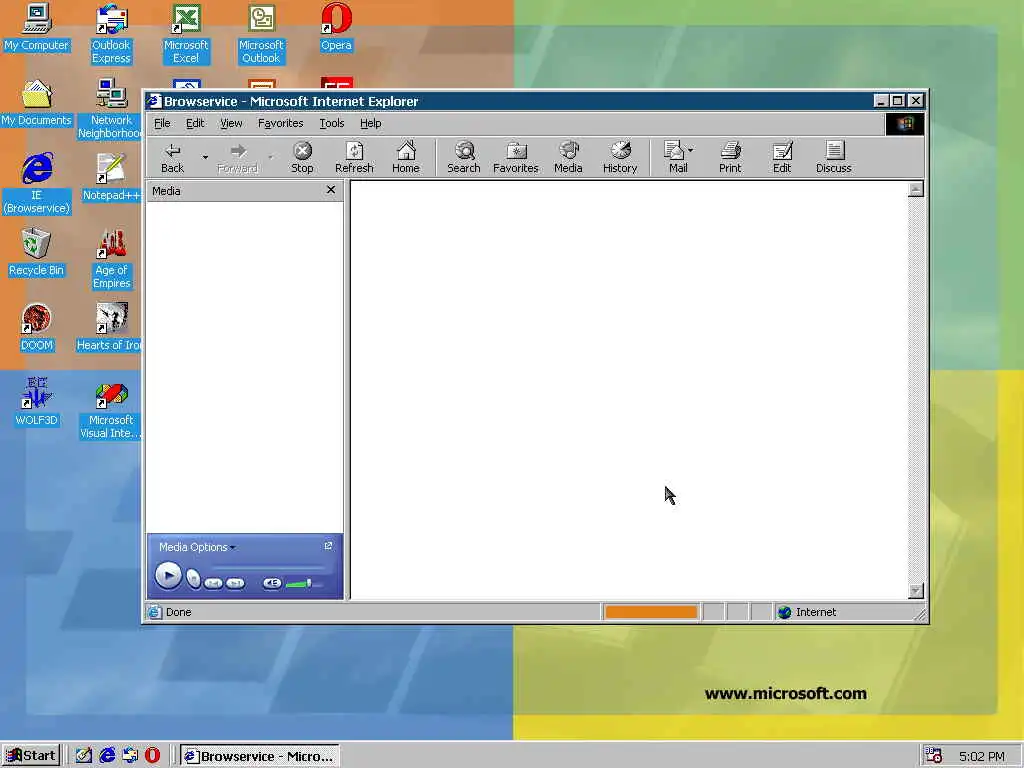Go to the Home page
The height and width of the screenshot is (768, 1024).
pos(406,157)
